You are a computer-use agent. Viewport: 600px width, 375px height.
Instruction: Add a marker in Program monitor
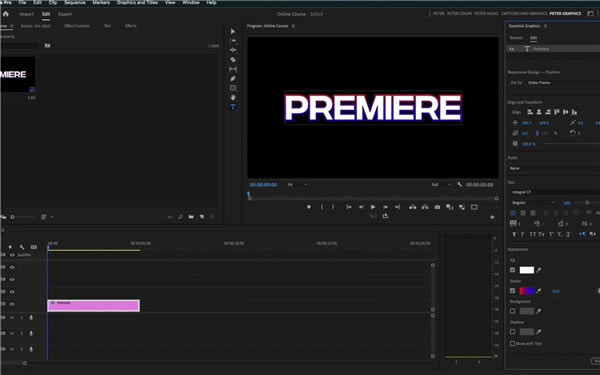309,207
